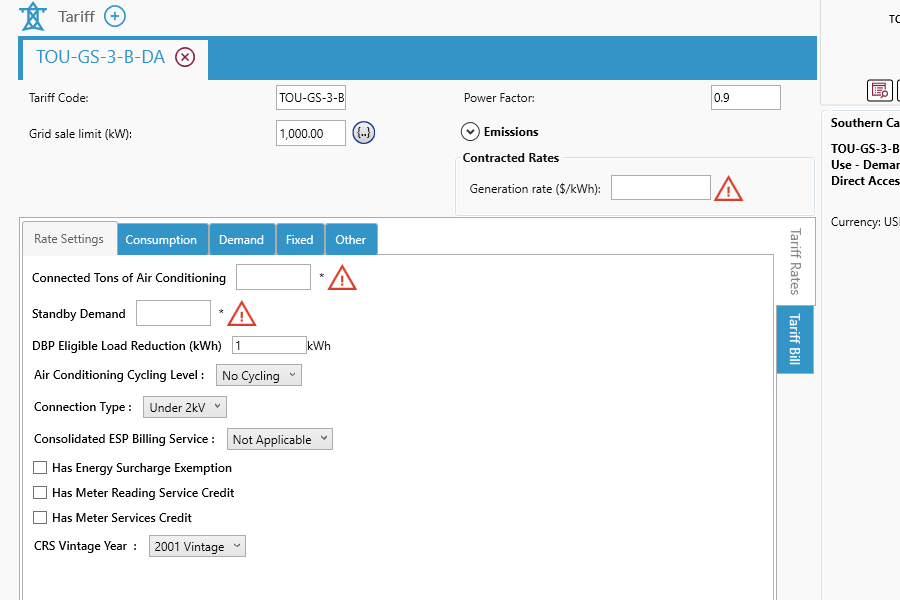This screenshot has width=900, height=600.
Task: Switch to the Consumption tab
Action: 161,240
